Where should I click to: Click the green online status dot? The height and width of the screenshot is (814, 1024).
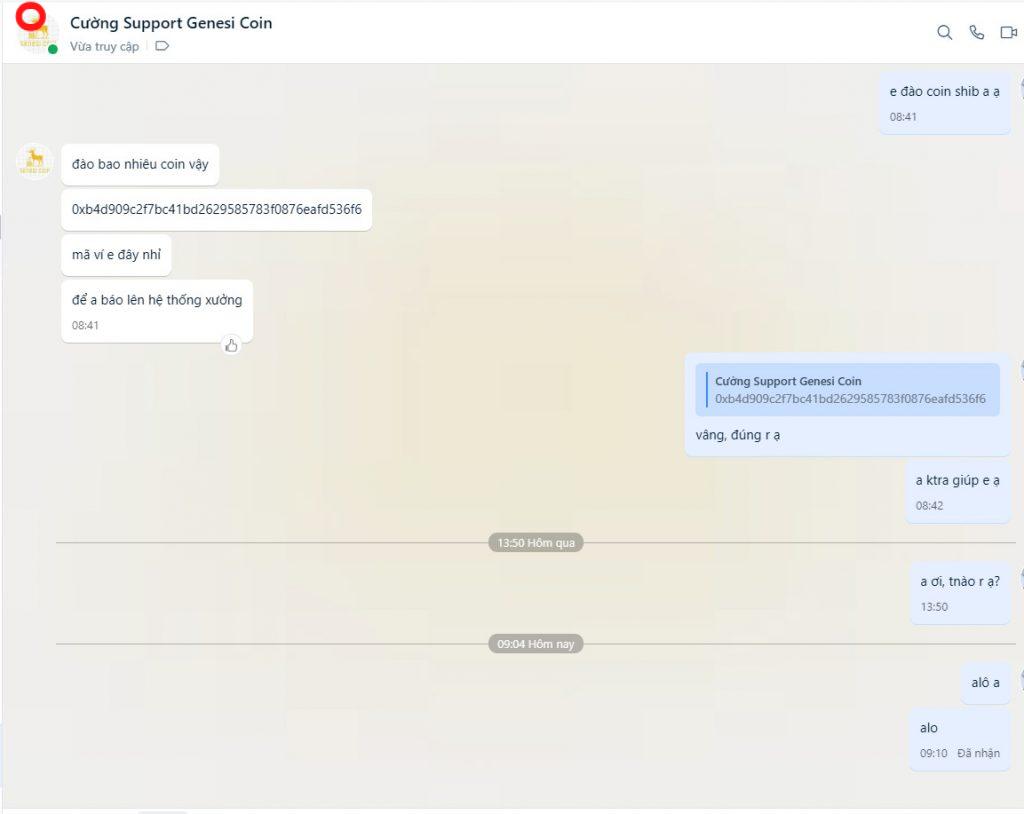[x=53, y=49]
